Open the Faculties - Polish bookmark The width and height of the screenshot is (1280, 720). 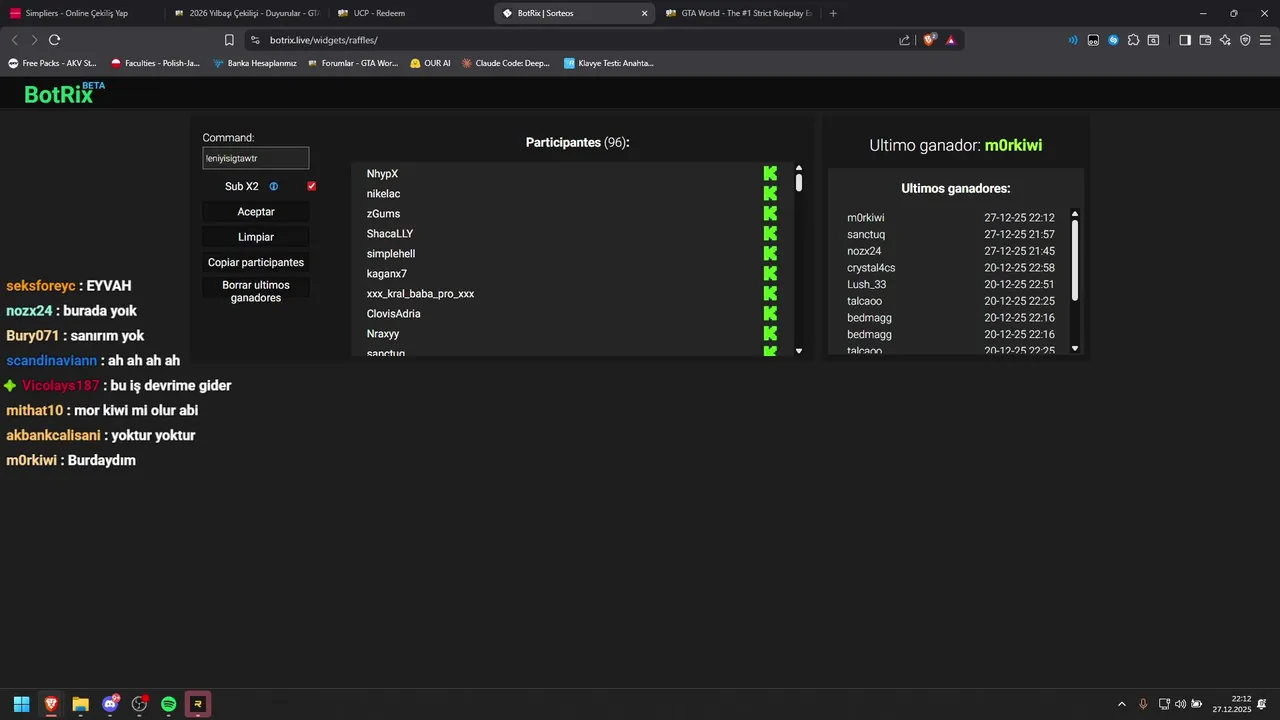(x=155, y=63)
